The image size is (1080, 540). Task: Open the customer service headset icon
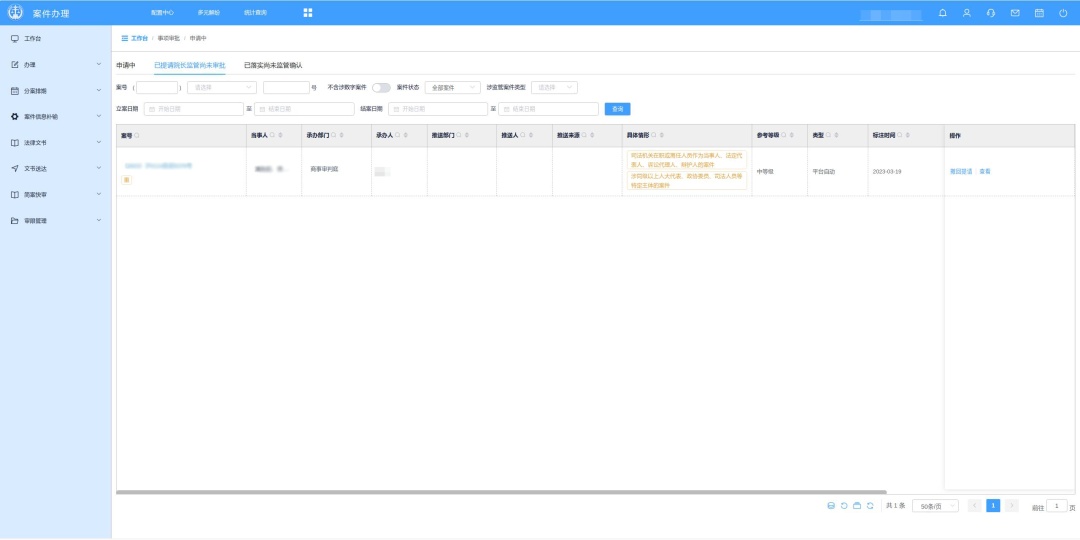[991, 13]
